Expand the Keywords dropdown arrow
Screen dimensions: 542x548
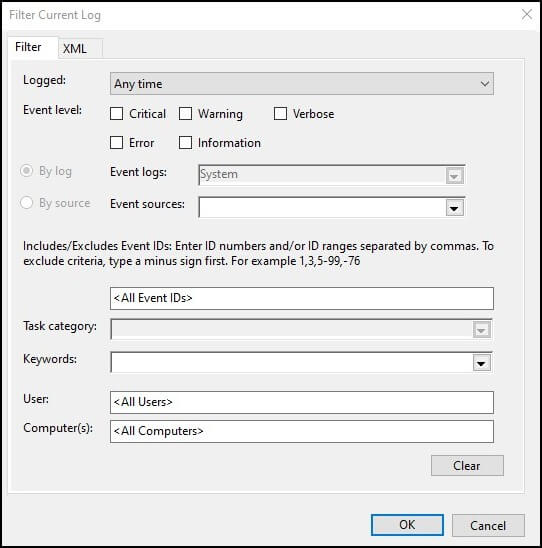tap(482, 363)
